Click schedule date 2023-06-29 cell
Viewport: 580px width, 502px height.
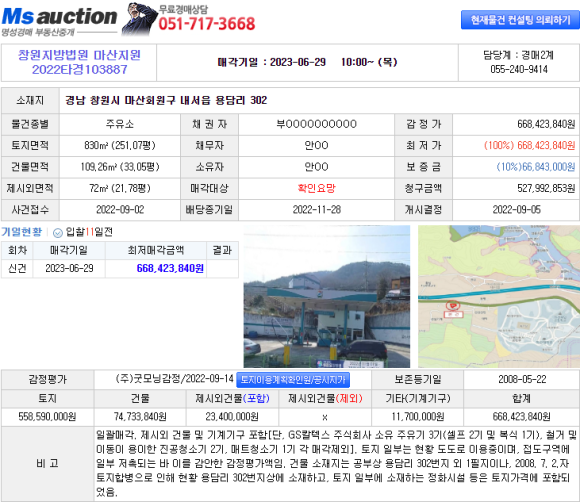[69, 268]
